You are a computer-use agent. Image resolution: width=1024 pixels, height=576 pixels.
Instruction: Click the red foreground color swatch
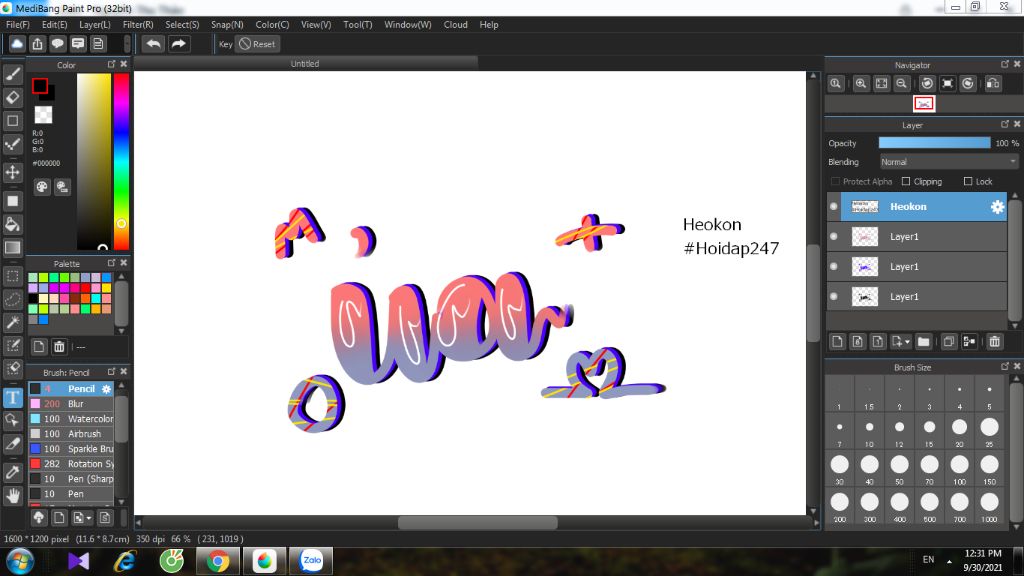[x=40, y=86]
